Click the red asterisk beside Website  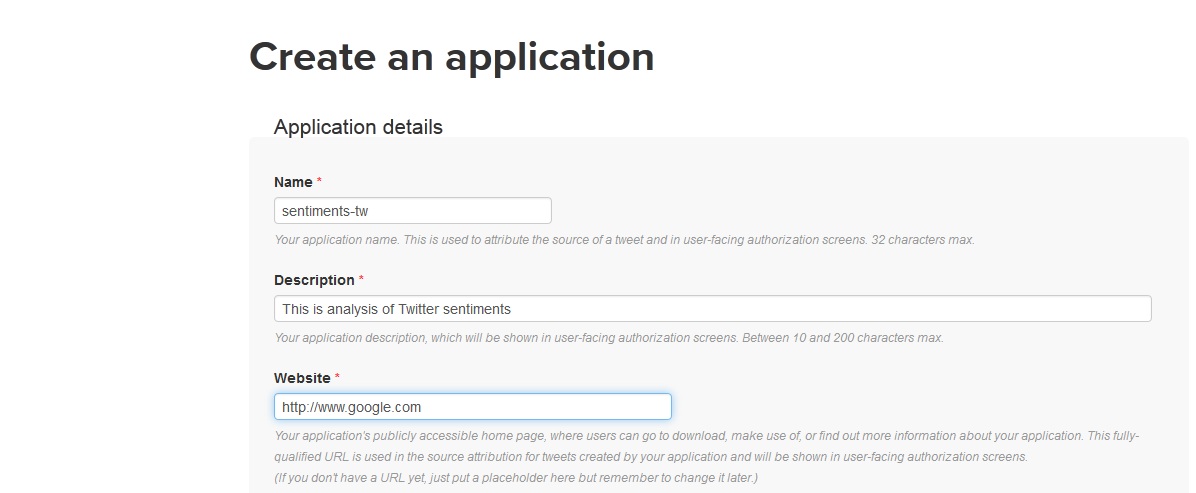337,378
